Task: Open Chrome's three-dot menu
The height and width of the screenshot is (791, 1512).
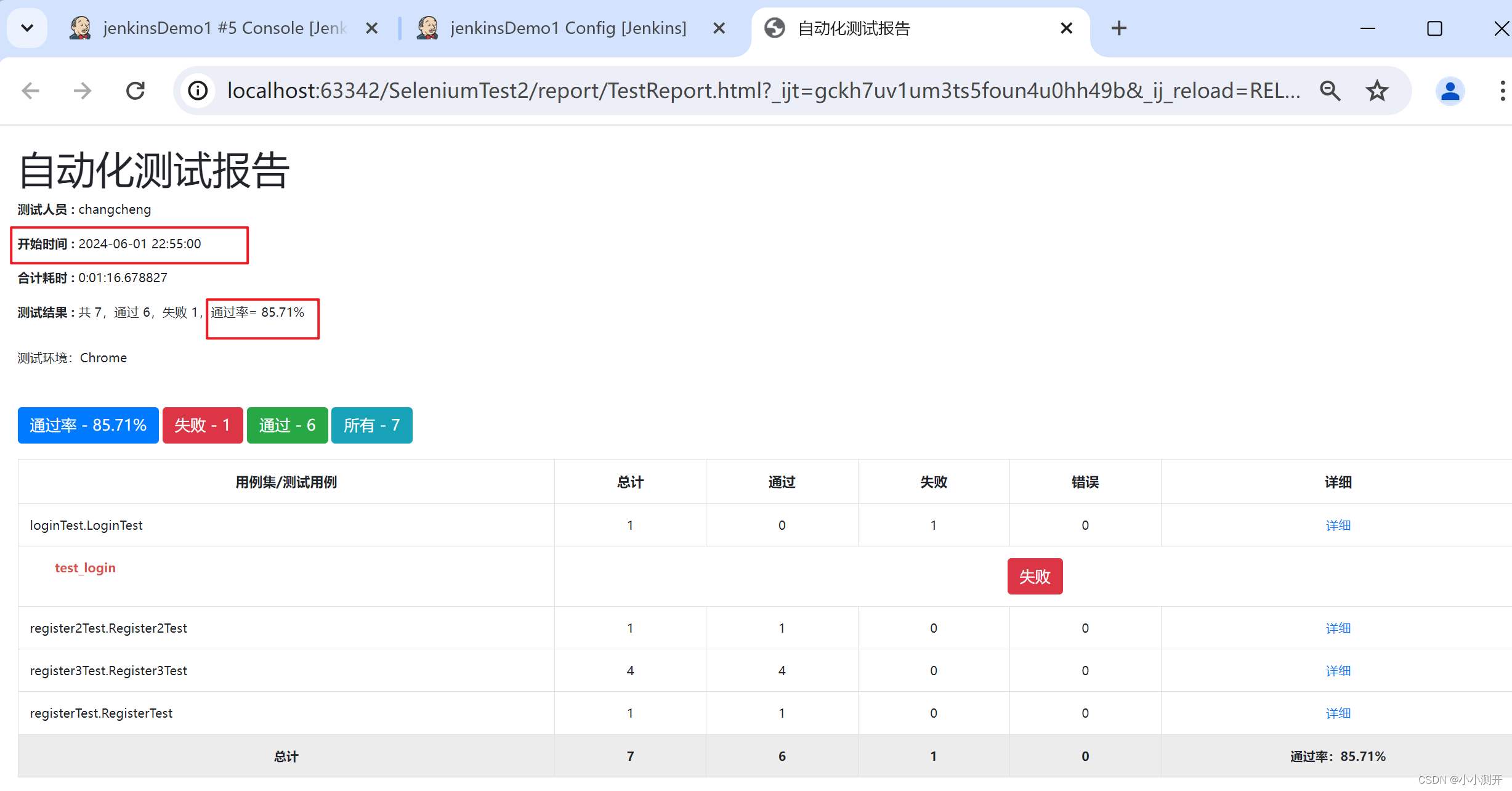Action: 1502,91
